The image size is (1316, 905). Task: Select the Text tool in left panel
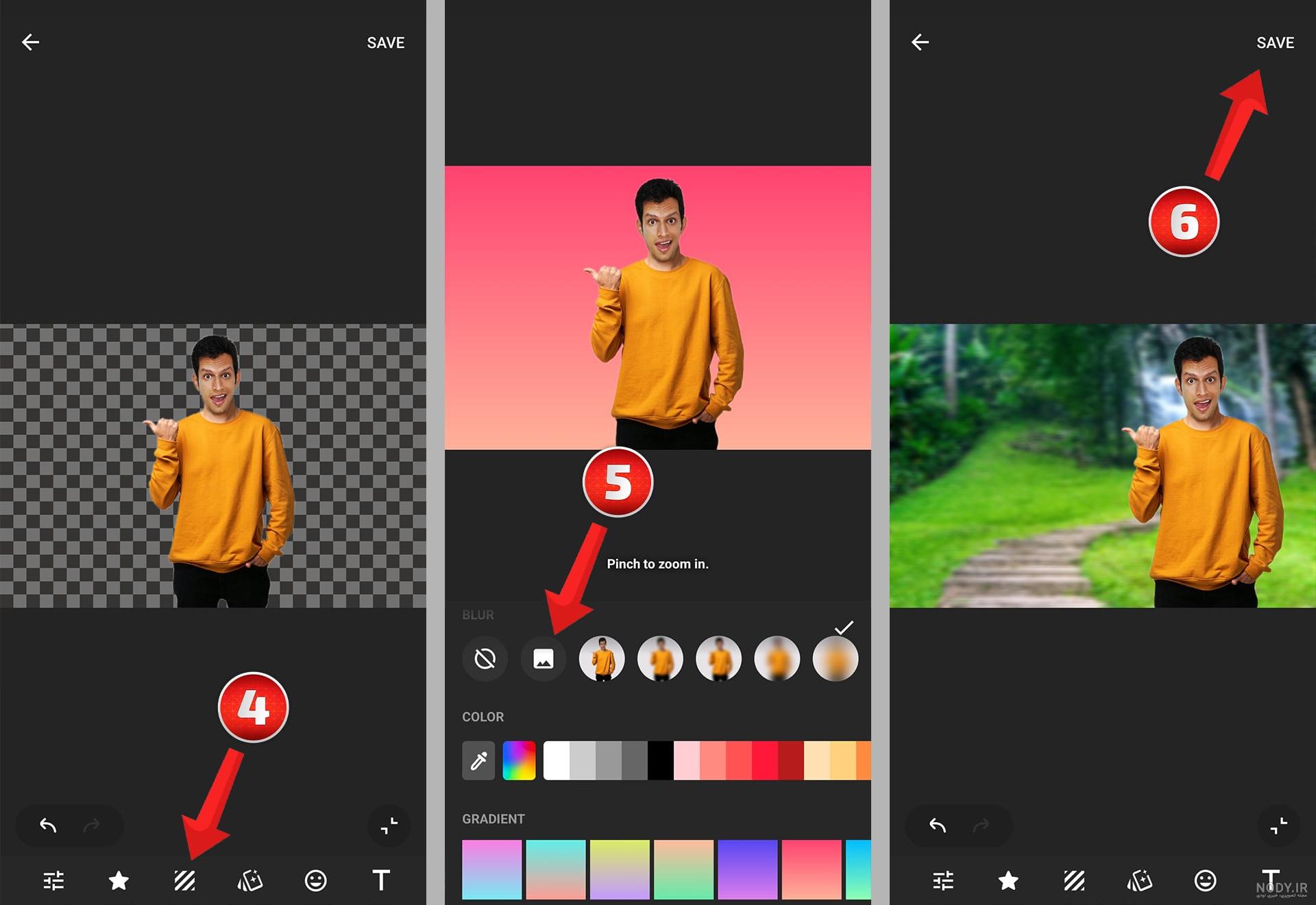(381, 880)
